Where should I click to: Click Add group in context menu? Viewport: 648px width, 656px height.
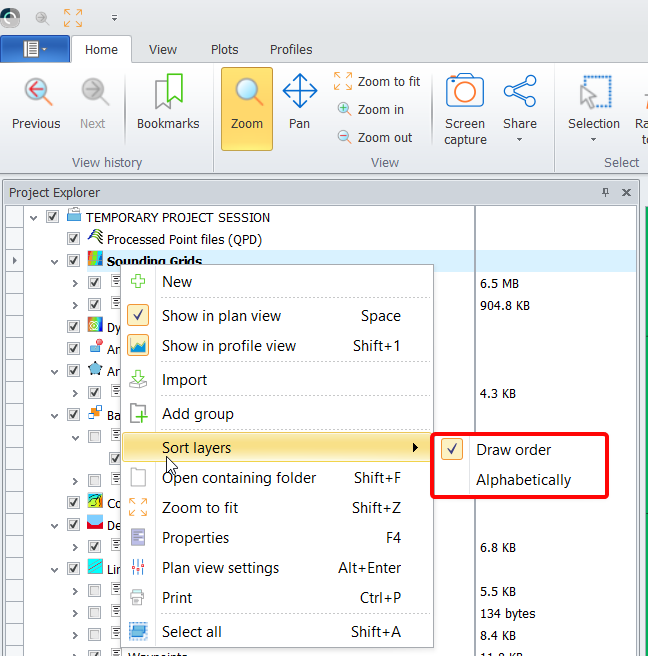tap(197, 414)
